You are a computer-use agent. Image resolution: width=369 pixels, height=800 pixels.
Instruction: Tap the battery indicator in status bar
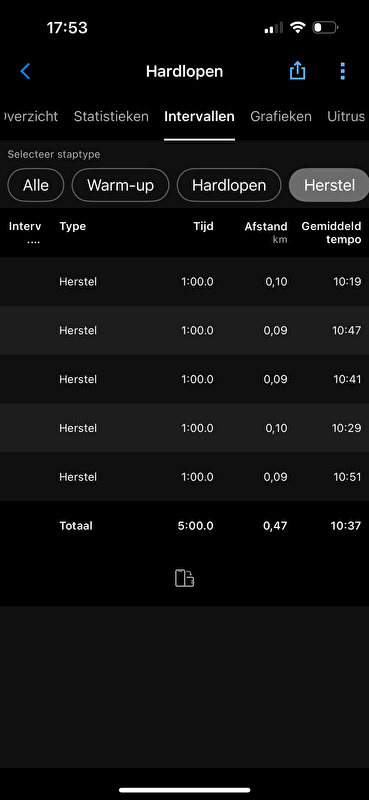(325, 27)
